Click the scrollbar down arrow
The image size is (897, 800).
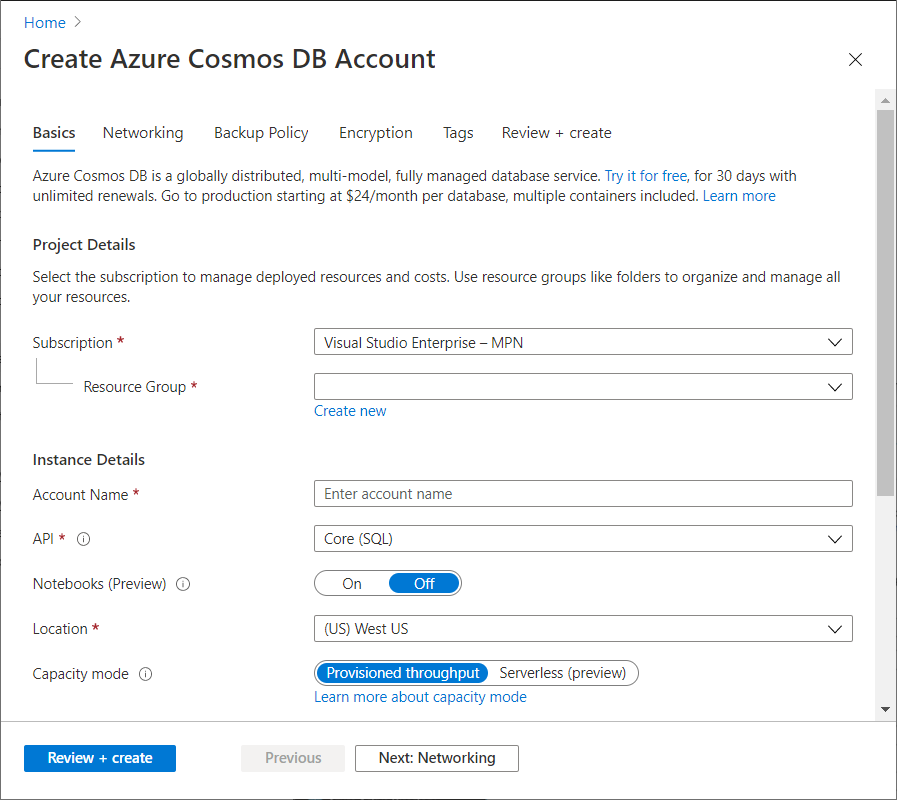[x=885, y=708]
